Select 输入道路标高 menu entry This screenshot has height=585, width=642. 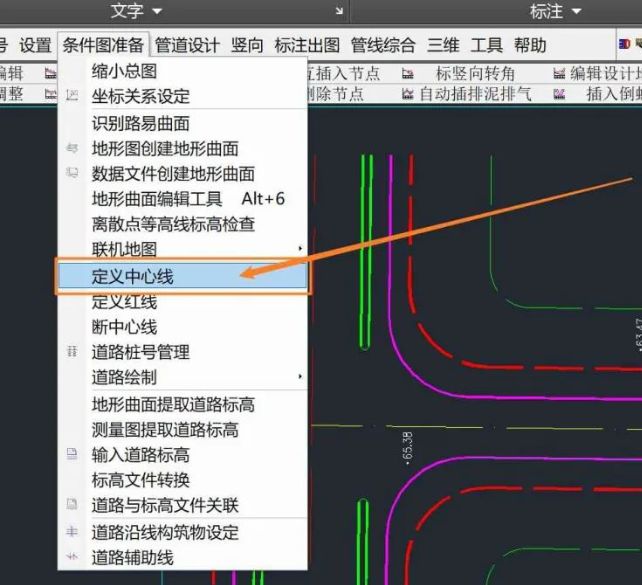[183, 455]
